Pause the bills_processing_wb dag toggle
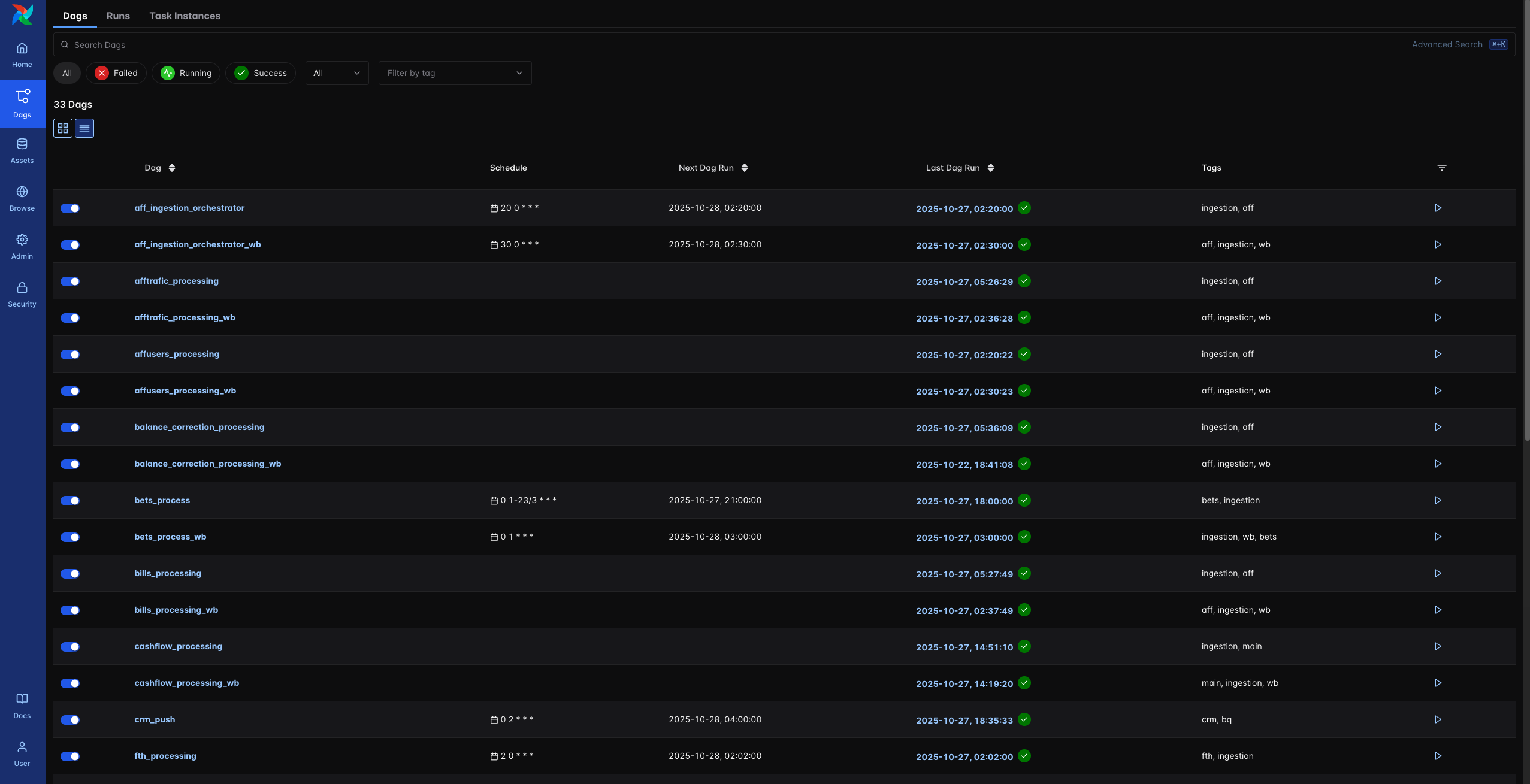This screenshot has height=784, width=1530. 70,610
